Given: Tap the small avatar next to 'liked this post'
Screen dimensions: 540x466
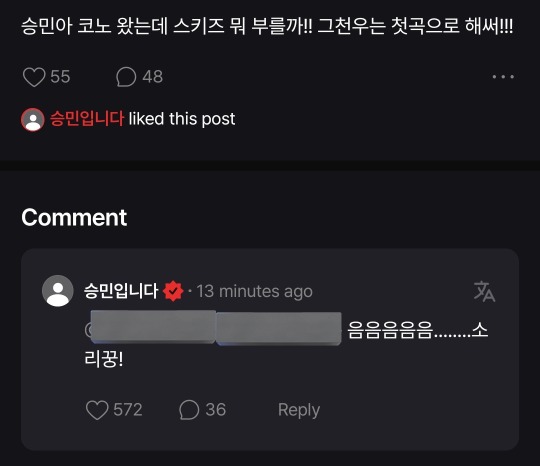Looking at the screenshot, I should click(x=33, y=120).
